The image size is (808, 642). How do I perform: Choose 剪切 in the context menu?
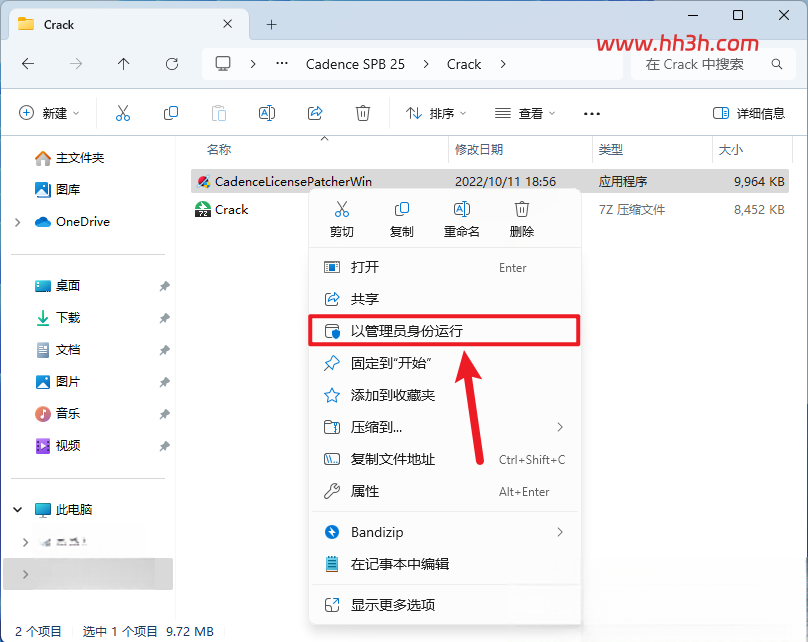342,219
